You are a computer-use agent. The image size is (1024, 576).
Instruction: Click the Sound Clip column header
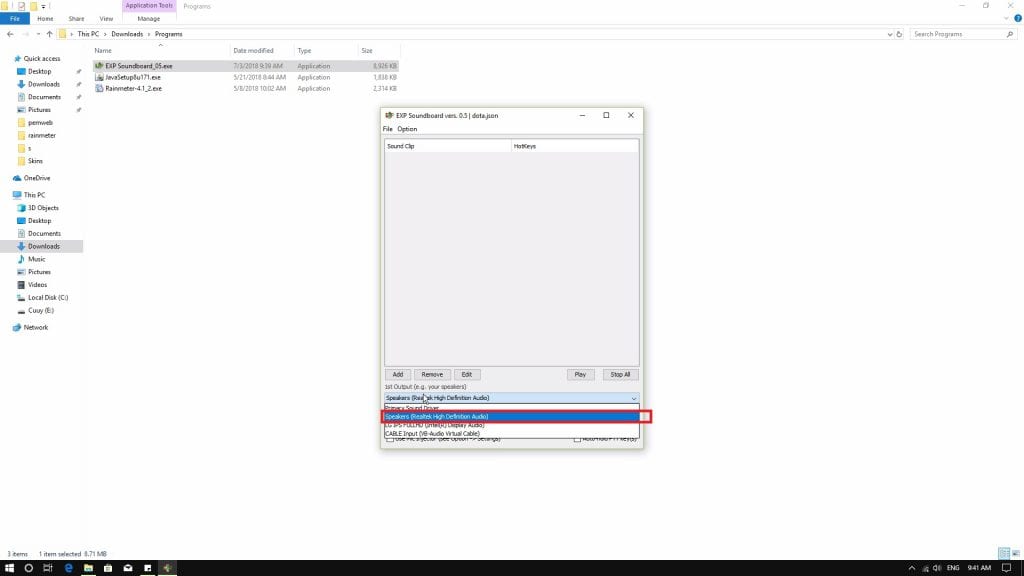tap(447, 146)
